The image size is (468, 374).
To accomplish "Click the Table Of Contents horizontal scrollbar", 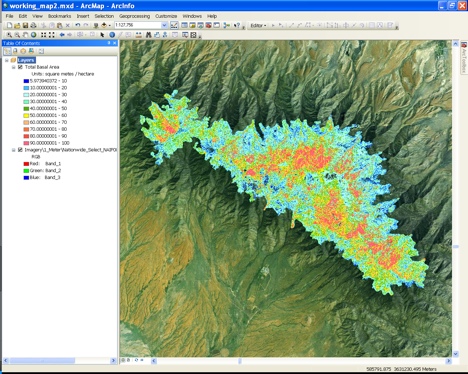I will (60, 361).
